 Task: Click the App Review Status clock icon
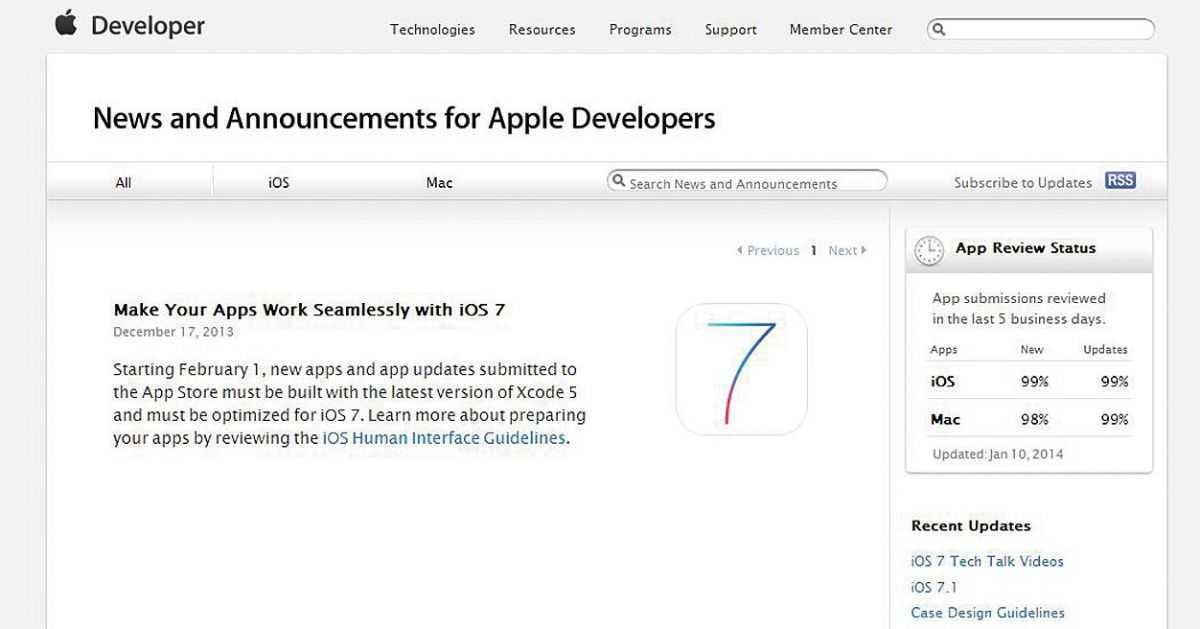pos(929,250)
